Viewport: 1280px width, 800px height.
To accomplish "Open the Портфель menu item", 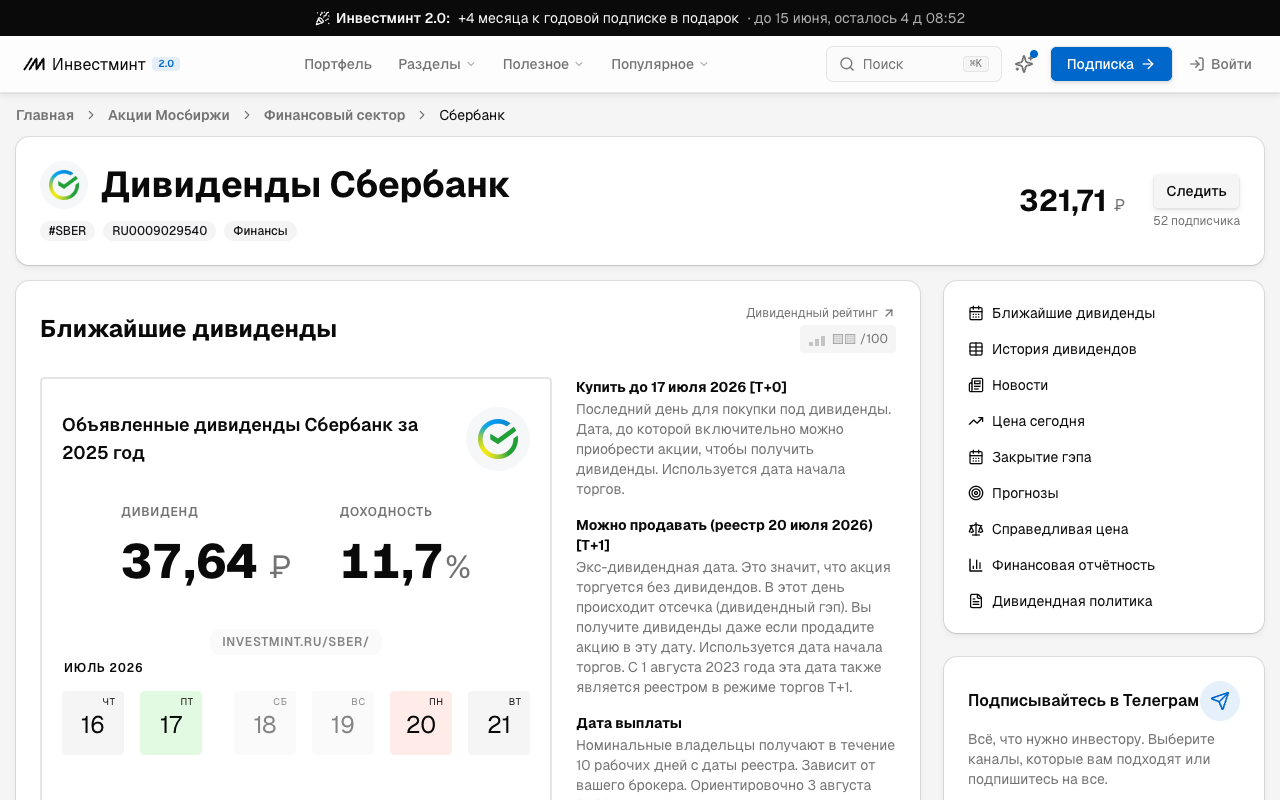I will (x=338, y=64).
